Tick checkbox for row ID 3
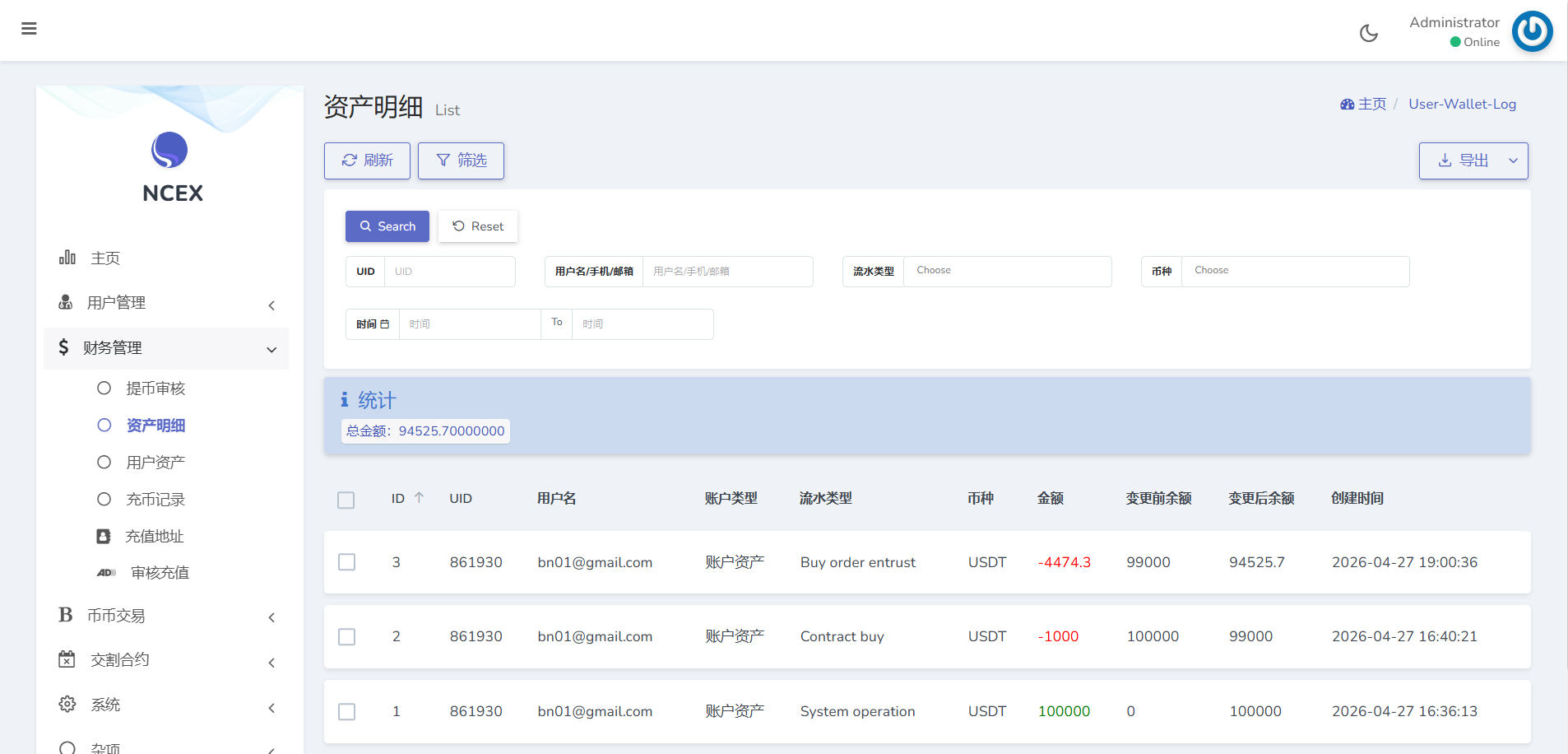 [347, 562]
